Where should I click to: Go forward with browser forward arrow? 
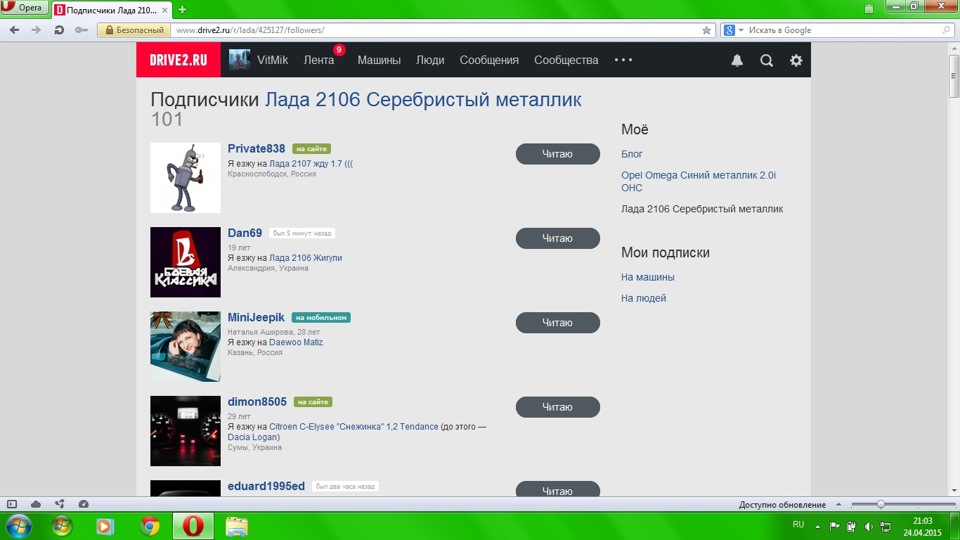tap(36, 30)
